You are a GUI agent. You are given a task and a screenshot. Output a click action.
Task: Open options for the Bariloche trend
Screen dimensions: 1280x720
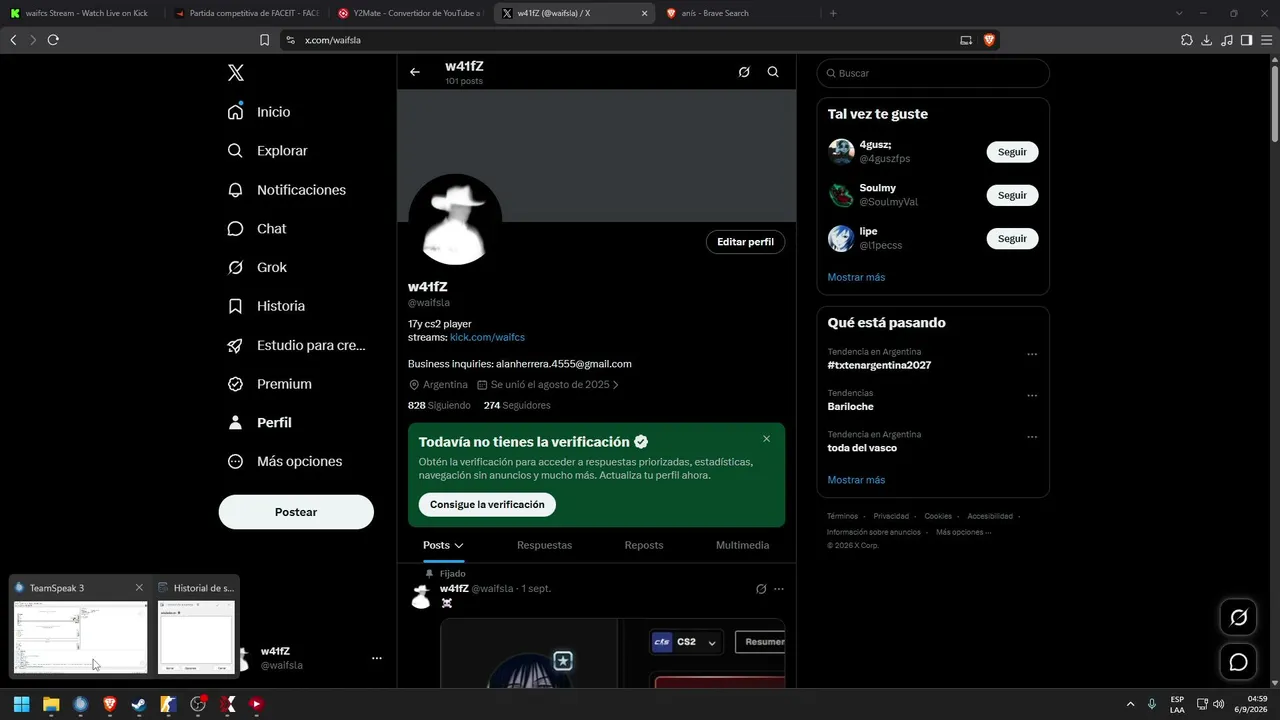click(x=1032, y=396)
